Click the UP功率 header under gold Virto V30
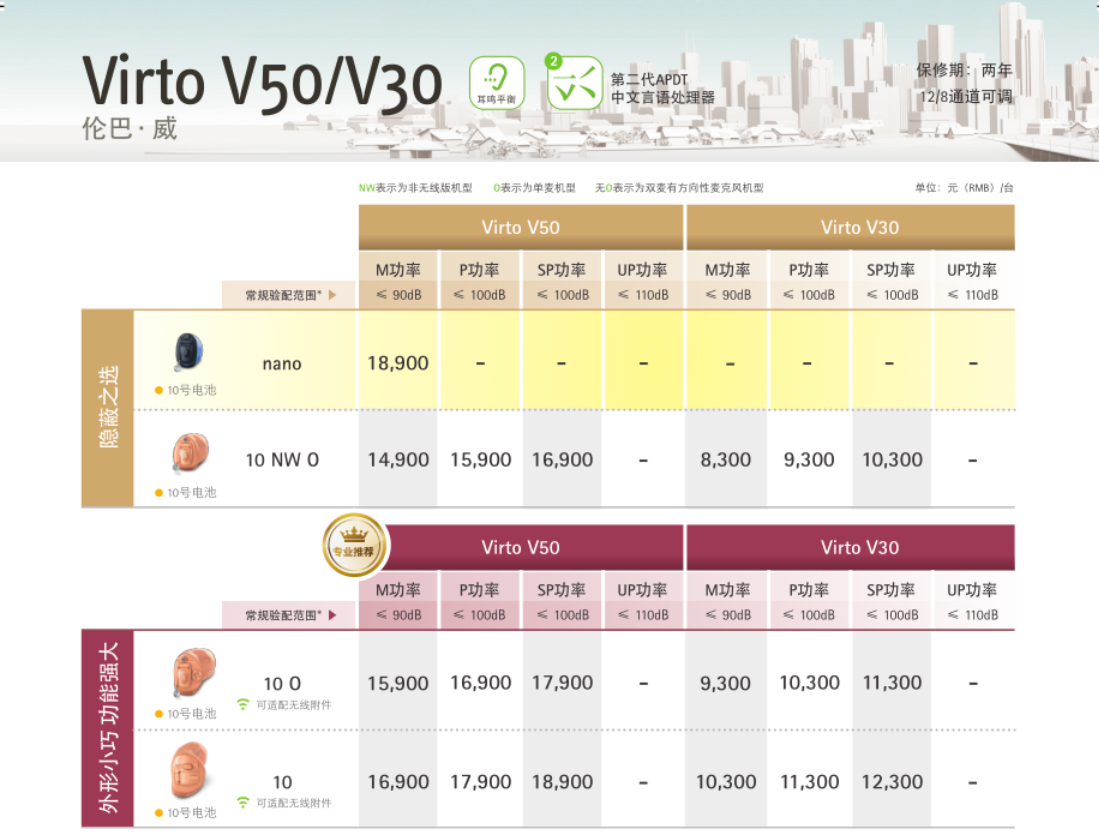1099x832 pixels. tap(972, 270)
